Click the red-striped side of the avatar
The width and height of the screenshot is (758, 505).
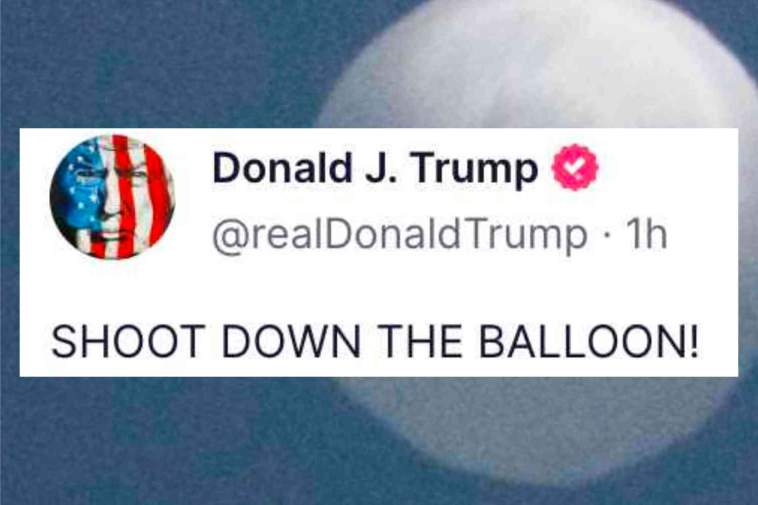click(x=145, y=198)
